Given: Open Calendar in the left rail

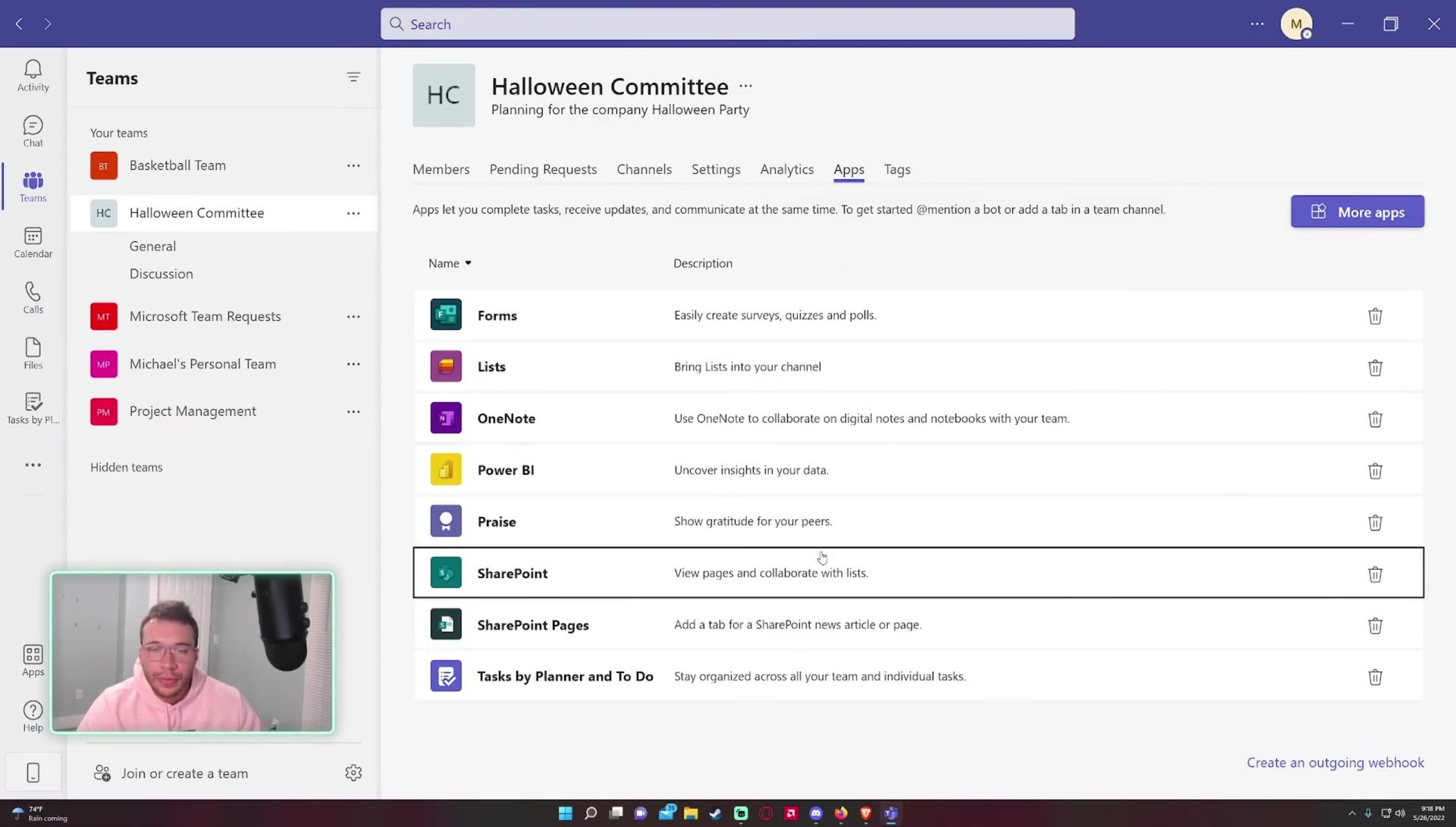Looking at the screenshot, I should [33, 242].
